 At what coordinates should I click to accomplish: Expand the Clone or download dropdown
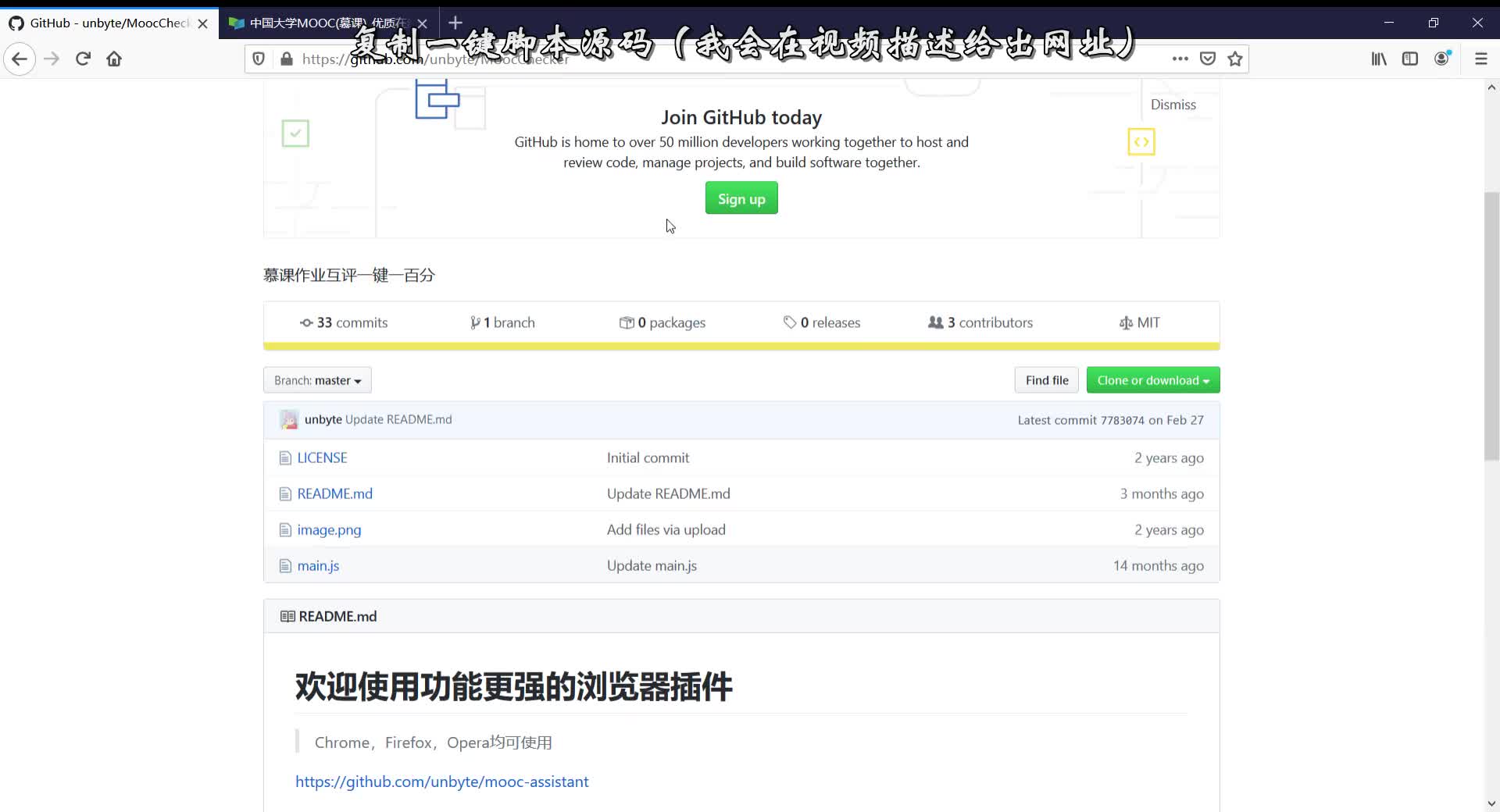(1153, 380)
